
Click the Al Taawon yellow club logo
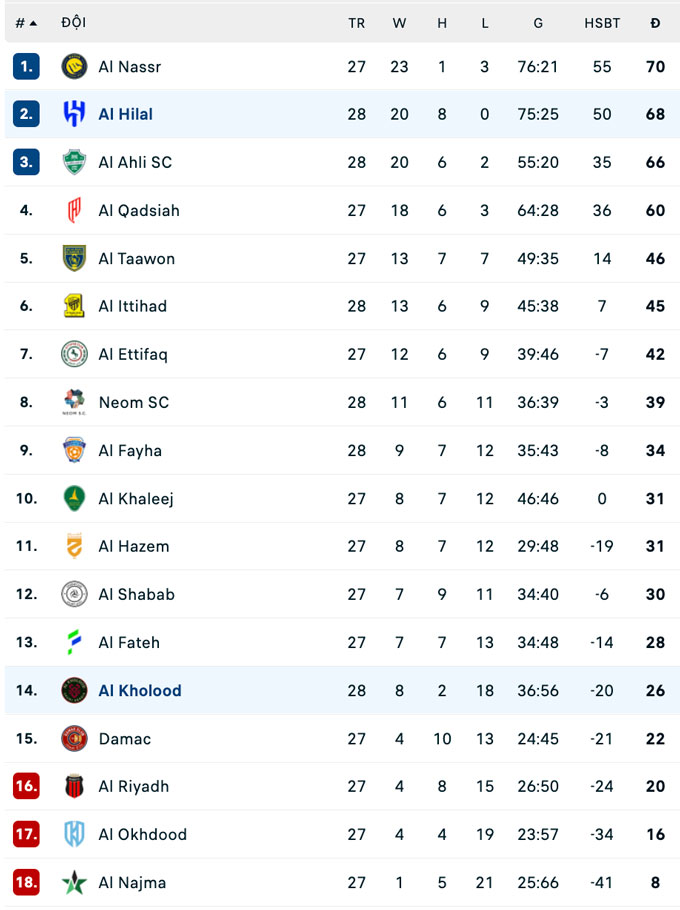(x=75, y=258)
